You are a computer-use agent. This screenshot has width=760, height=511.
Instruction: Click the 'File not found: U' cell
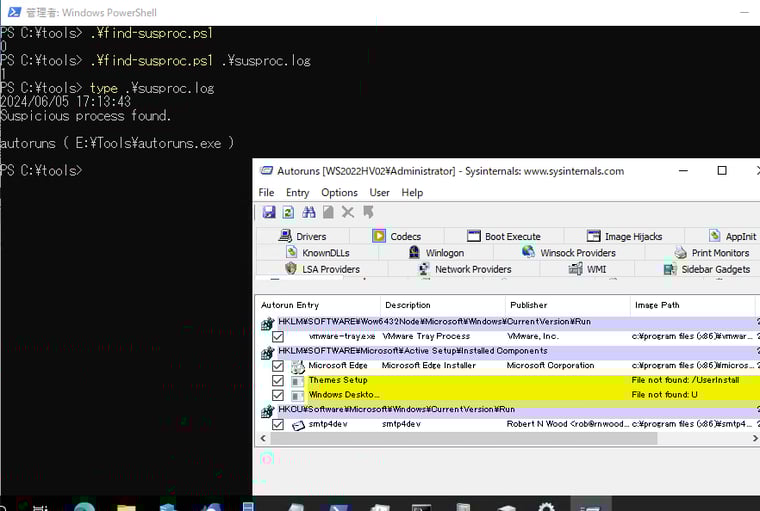tap(665, 395)
